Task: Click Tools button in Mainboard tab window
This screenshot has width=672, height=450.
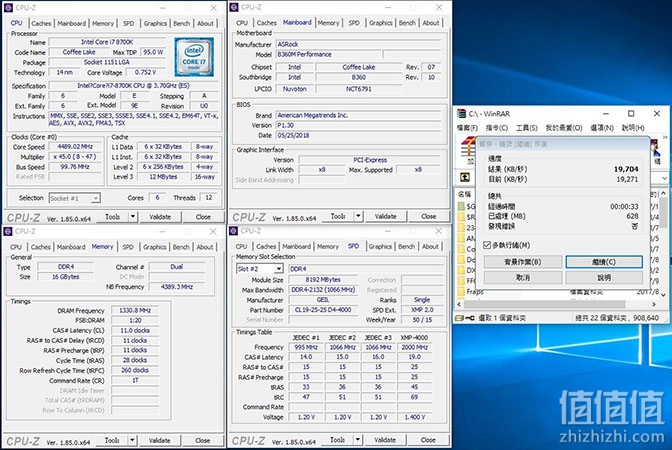Action: (x=338, y=216)
